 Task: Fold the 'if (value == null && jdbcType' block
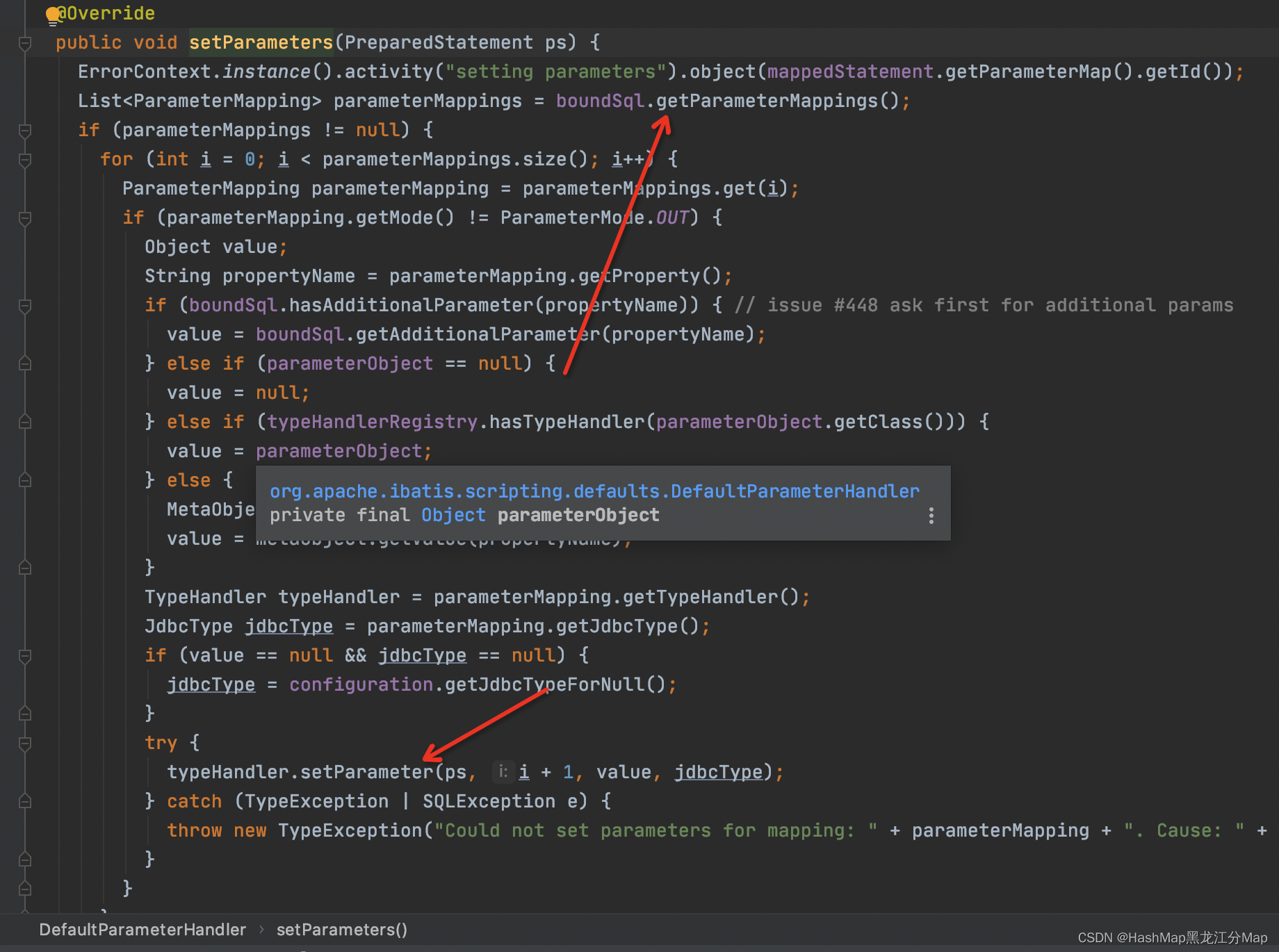[25, 657]
